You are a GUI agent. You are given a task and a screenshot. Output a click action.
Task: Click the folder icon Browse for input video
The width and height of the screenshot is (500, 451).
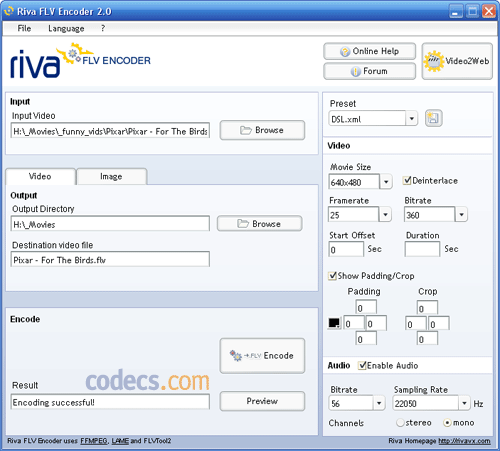(x=262, y=130)
